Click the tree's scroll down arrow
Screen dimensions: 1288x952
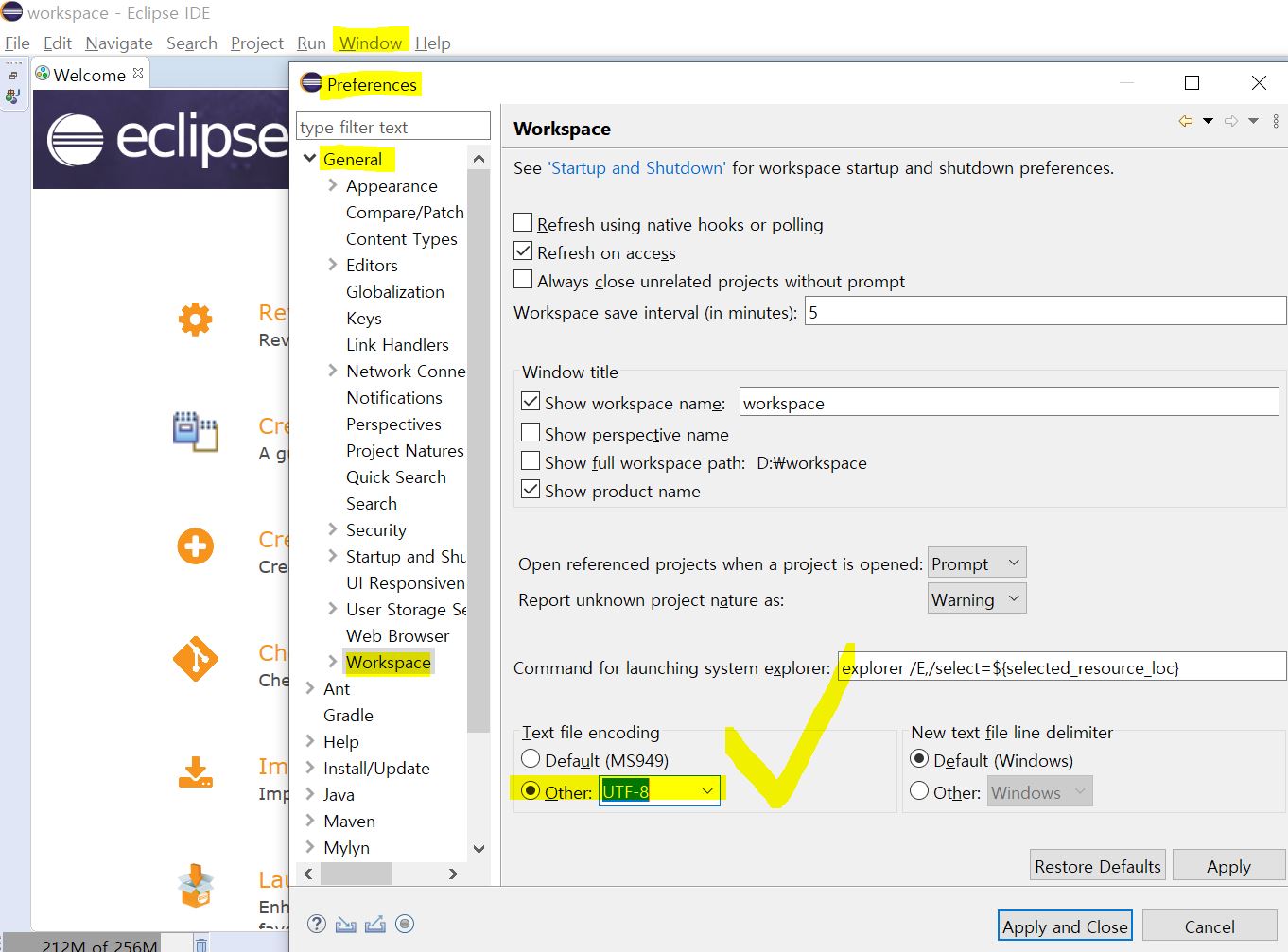click(479, 849)
